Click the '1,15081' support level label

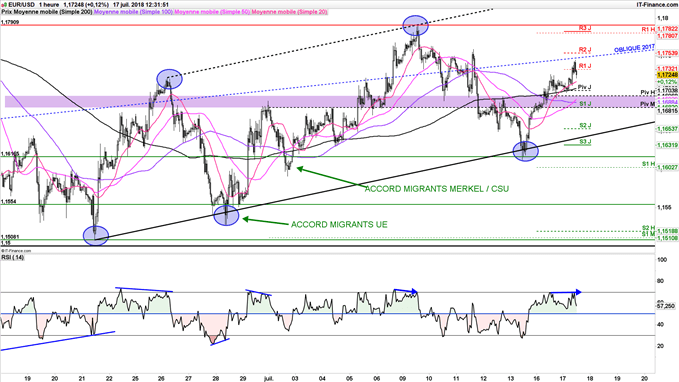[10, 237]
